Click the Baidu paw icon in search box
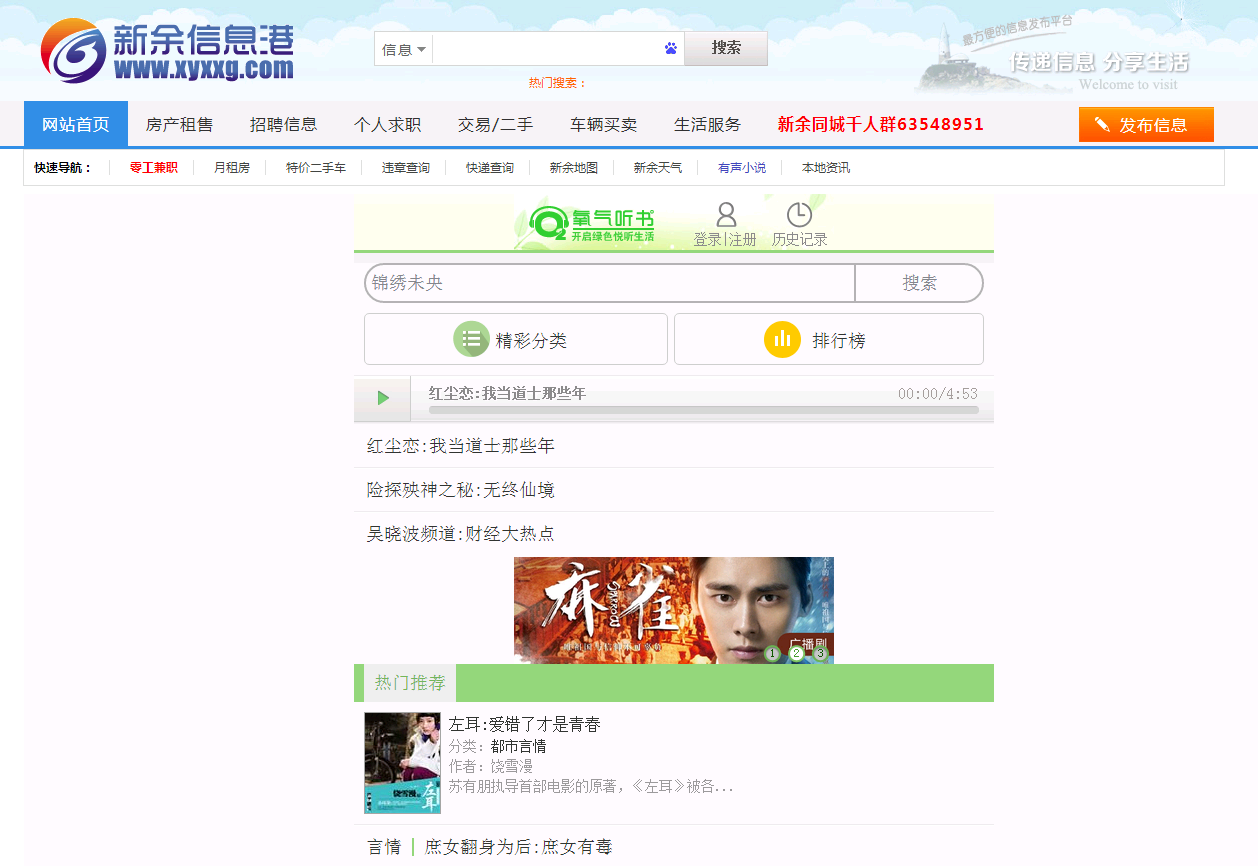Viewport: 1258px width, 866px height. coord(670,48)
